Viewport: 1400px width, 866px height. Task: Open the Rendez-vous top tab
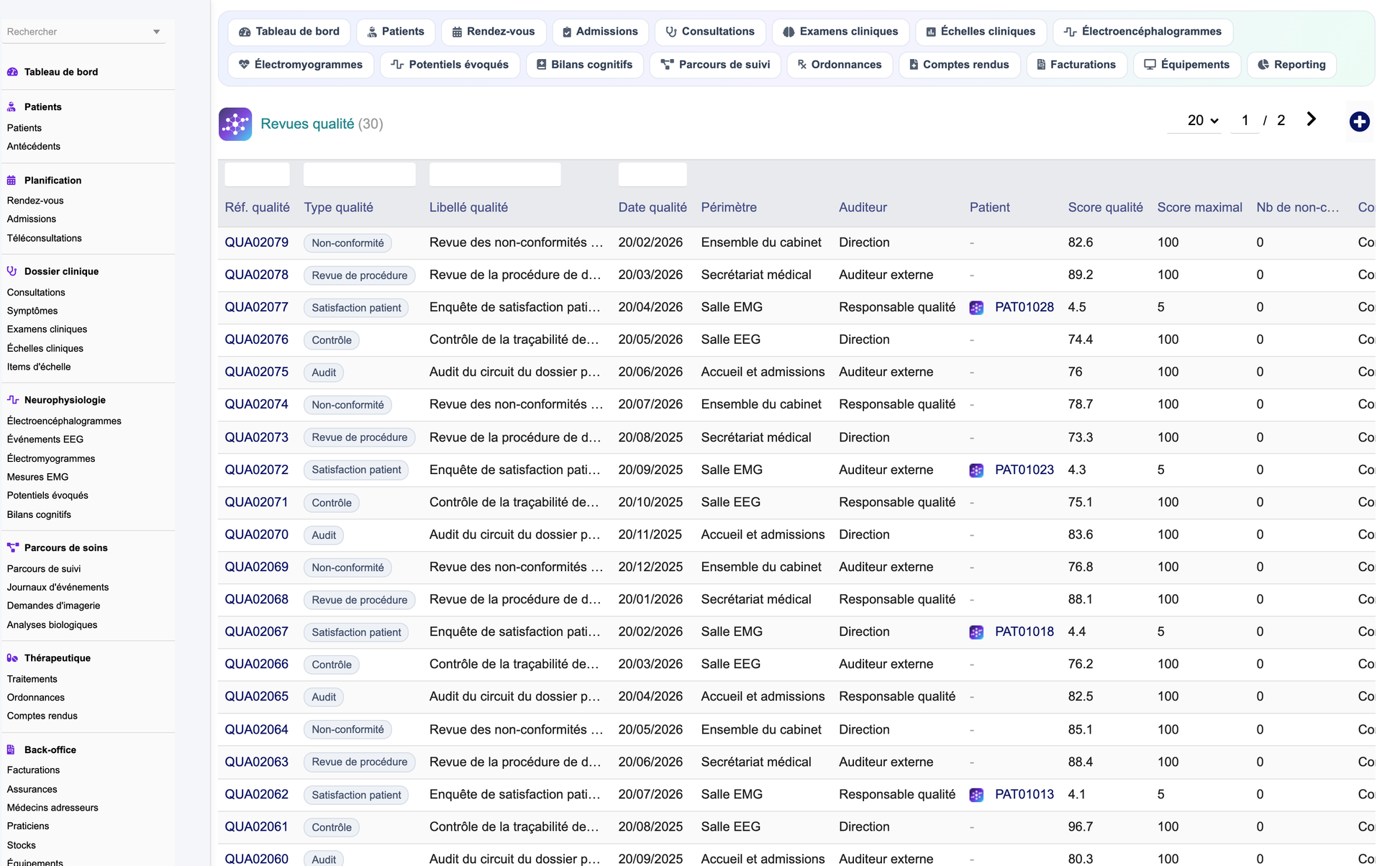(x=494, y=32)
